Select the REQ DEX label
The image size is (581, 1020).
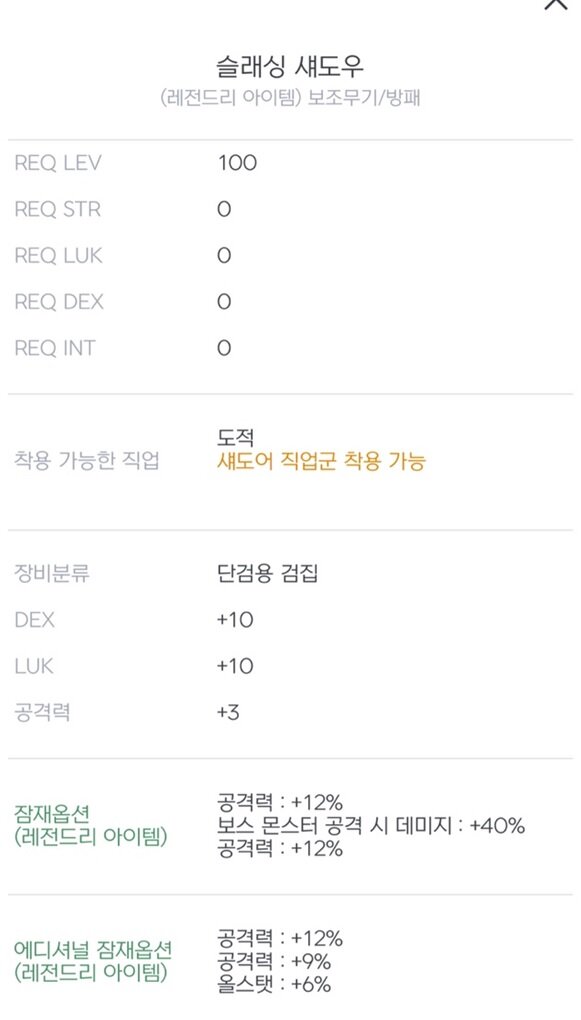tap(59, 302)
